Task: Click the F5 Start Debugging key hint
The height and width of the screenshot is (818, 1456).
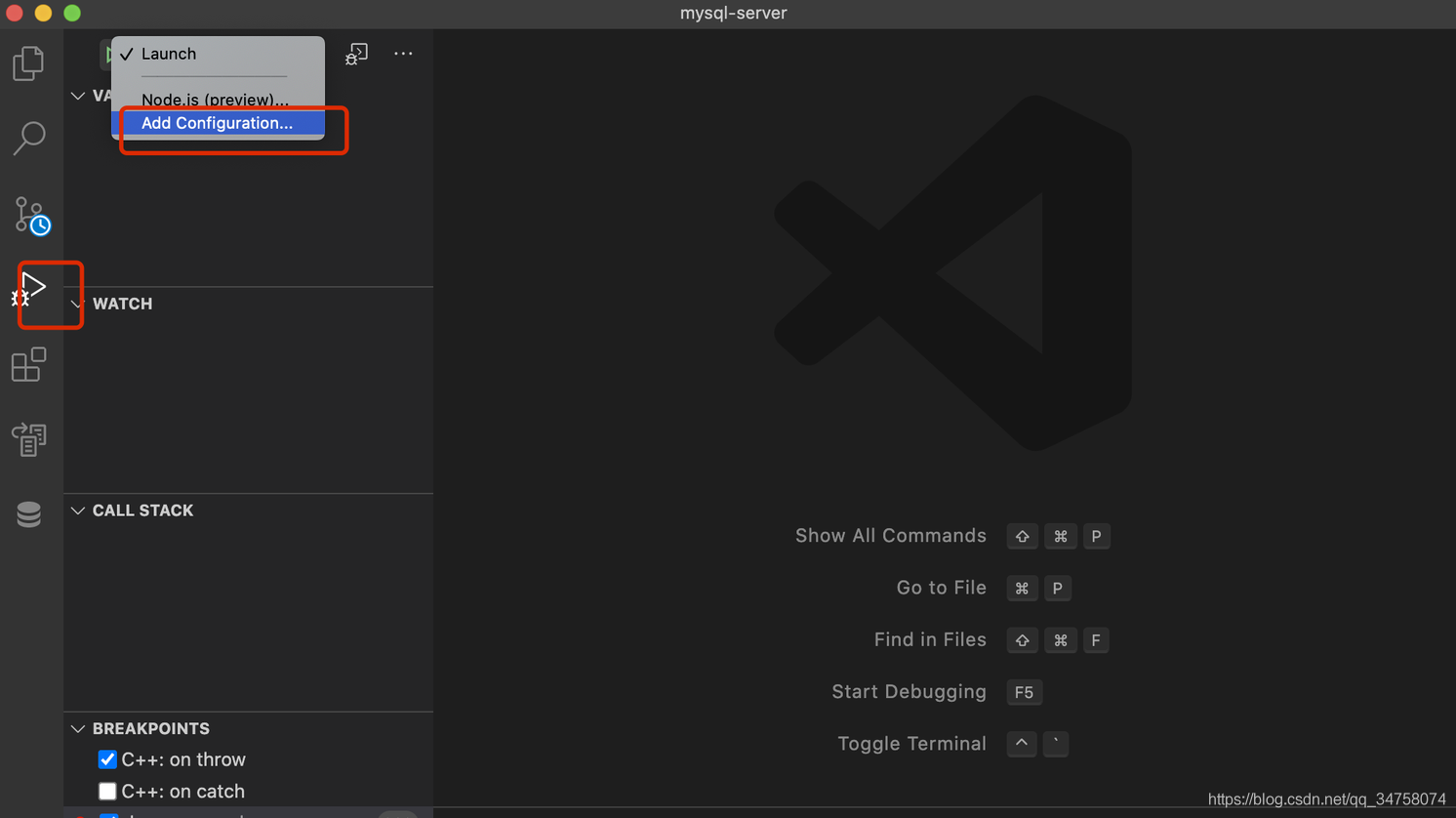Action: (x=1024, y=692)
